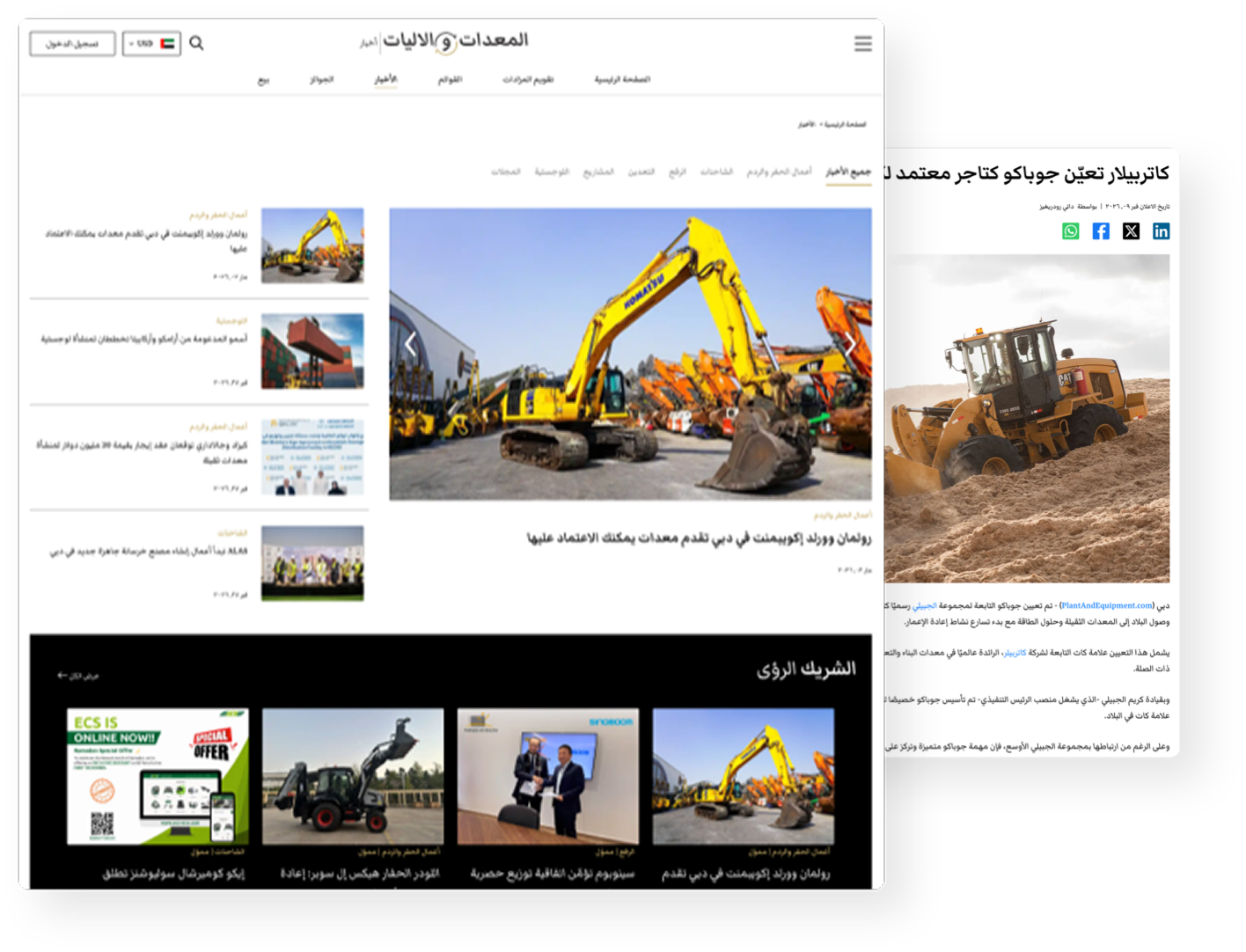Open الصفحة الرئيسية in the main navigation
Image resolution: width=1246 pixels, height=952 pixels.
coord(621,79)
